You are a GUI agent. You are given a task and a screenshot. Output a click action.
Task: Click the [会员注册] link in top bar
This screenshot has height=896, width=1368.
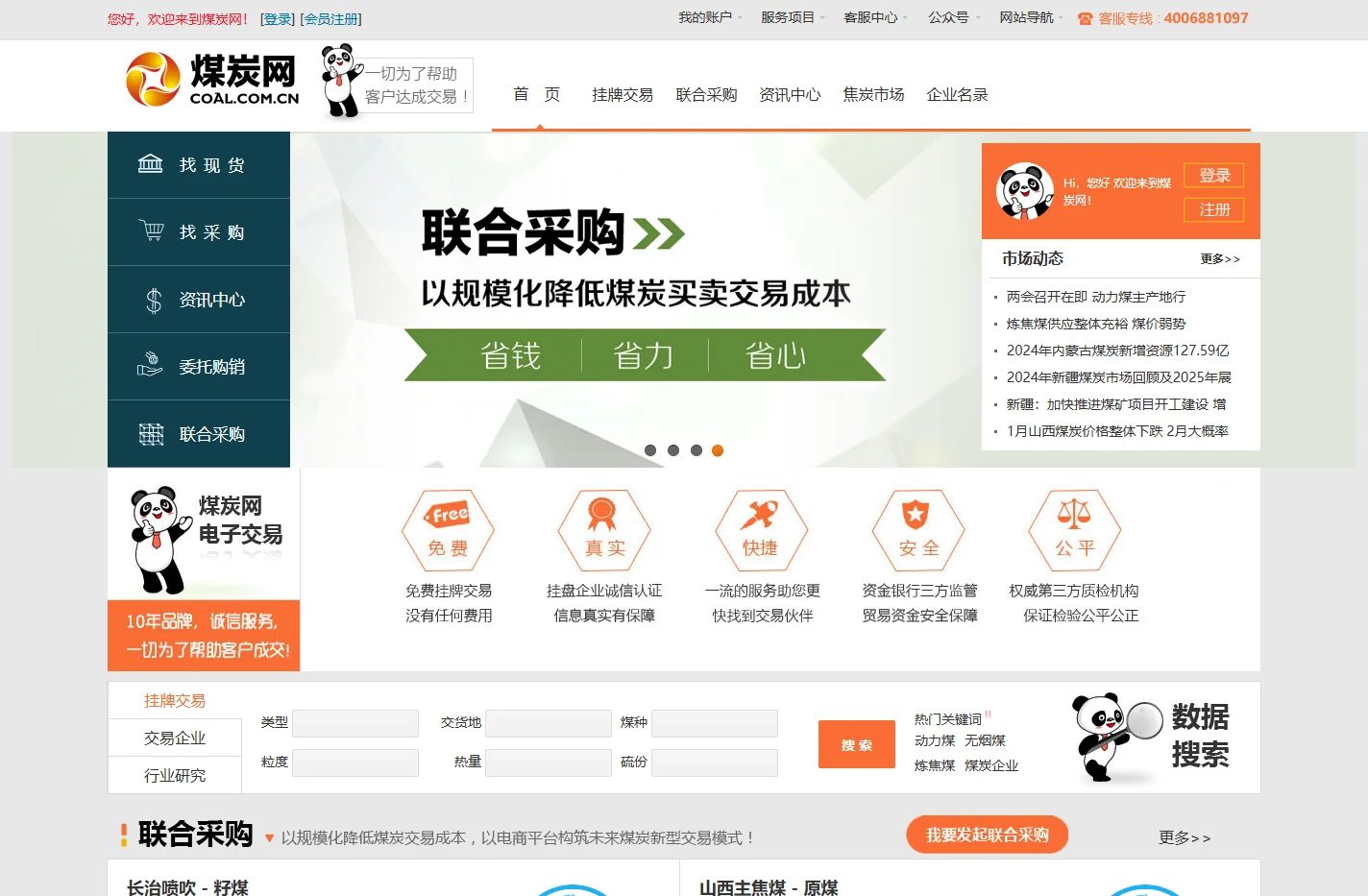(331, 19)
